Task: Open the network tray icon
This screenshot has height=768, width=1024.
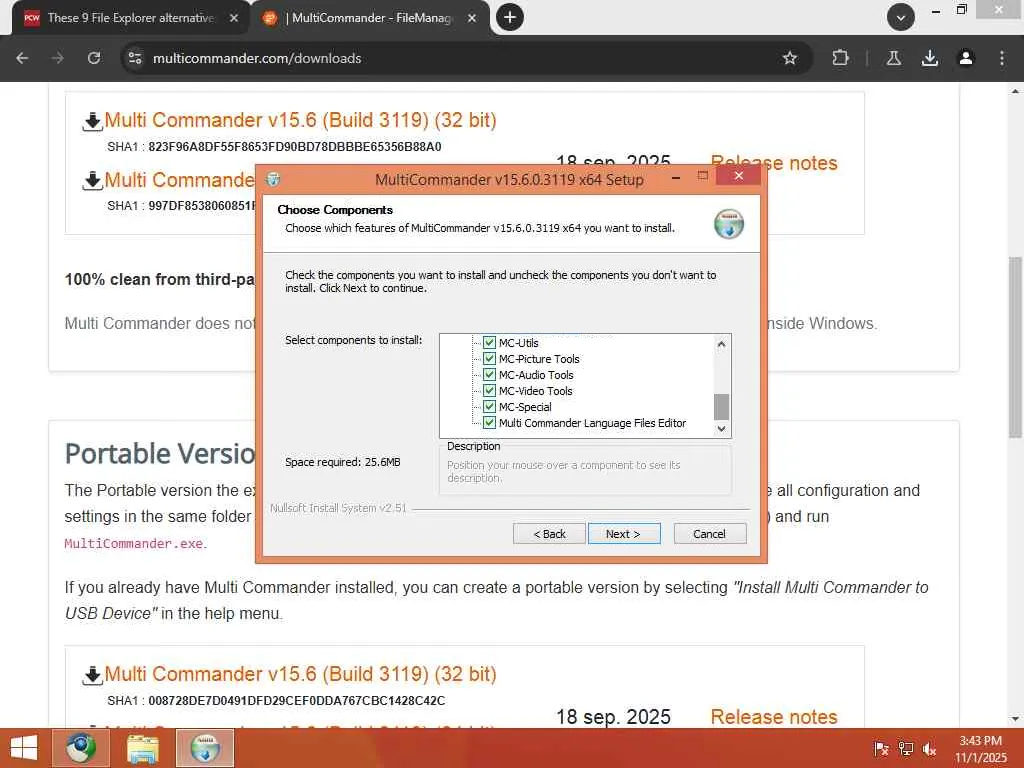Action: point(906,748)
